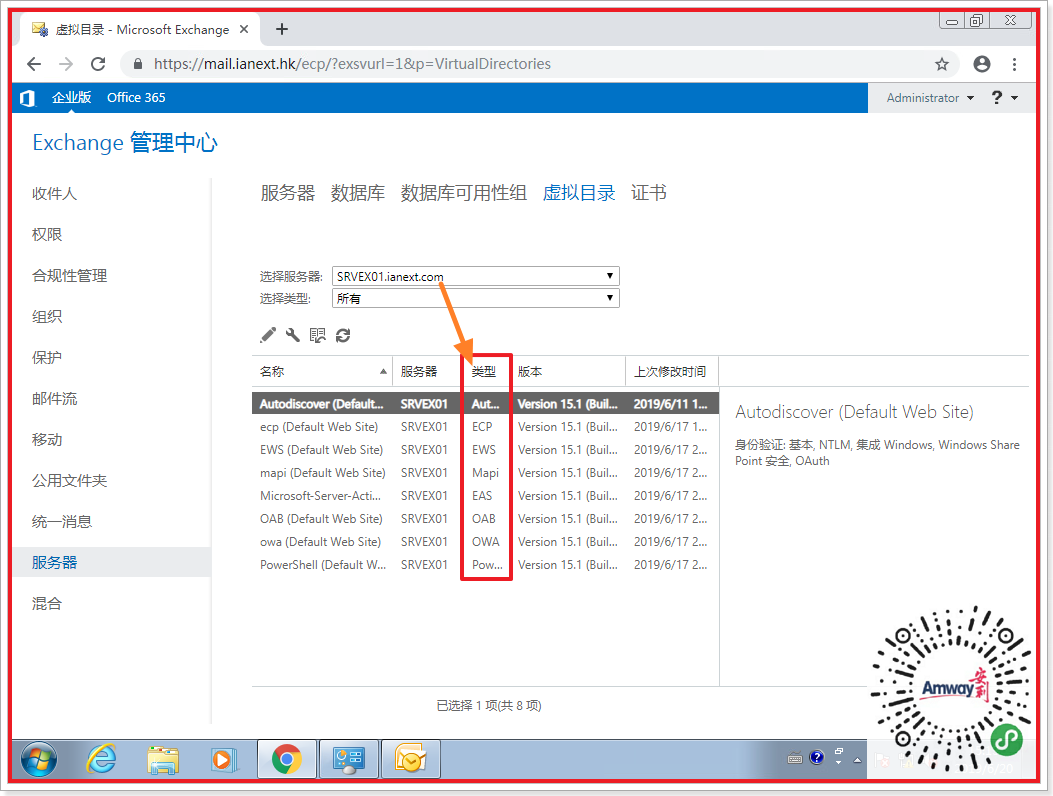Click the 企业版 link in header
1053x796 pixels.
(72, 97)
